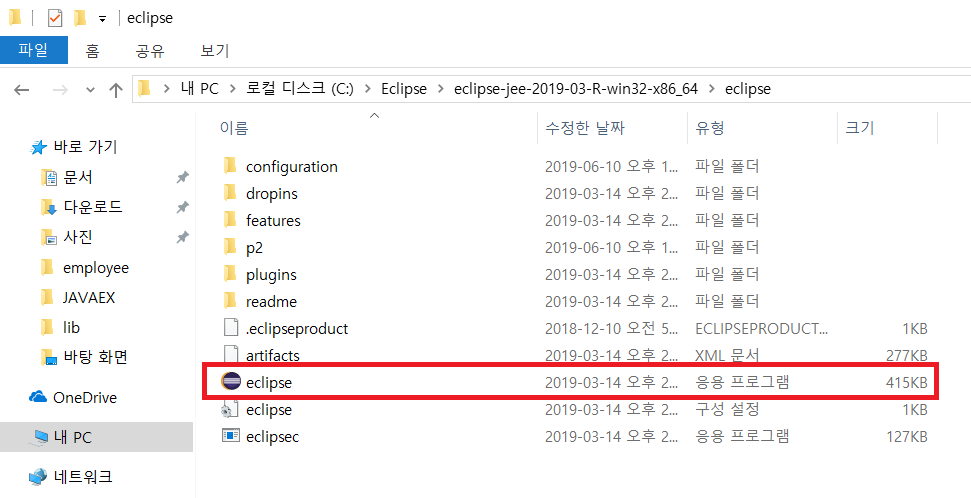Expand the chevron after Eclipse in address bar
The image size is (971, 498).
pos(441,89)
